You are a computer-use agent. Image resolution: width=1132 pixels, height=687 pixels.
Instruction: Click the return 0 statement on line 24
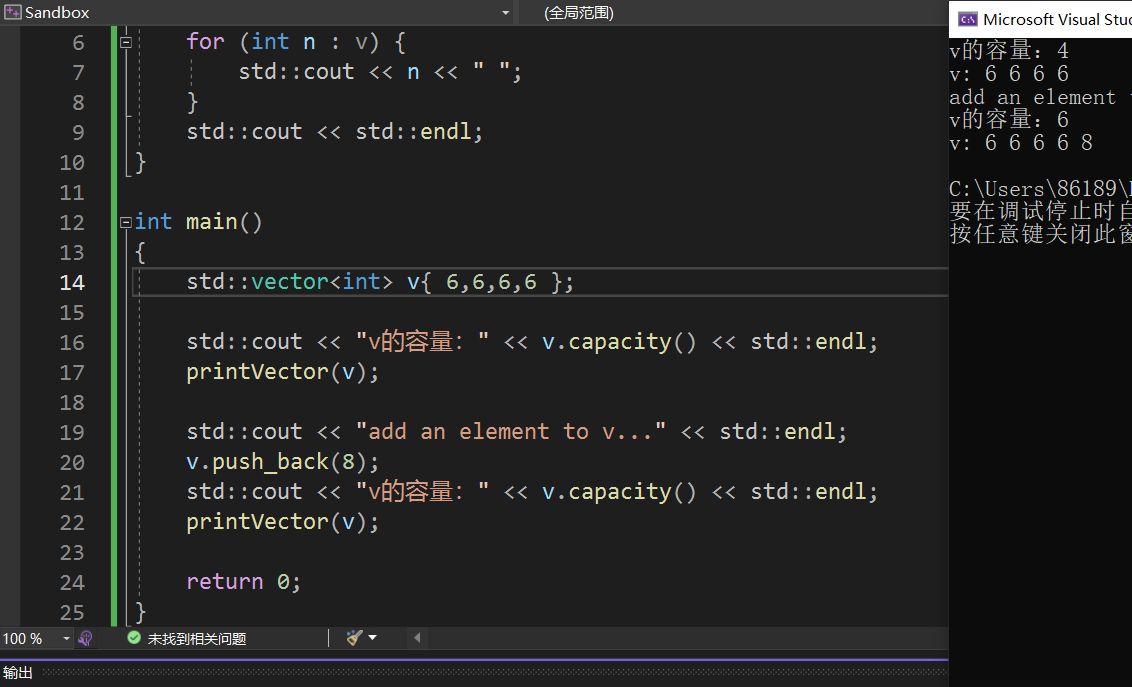(x=243, y=582)
